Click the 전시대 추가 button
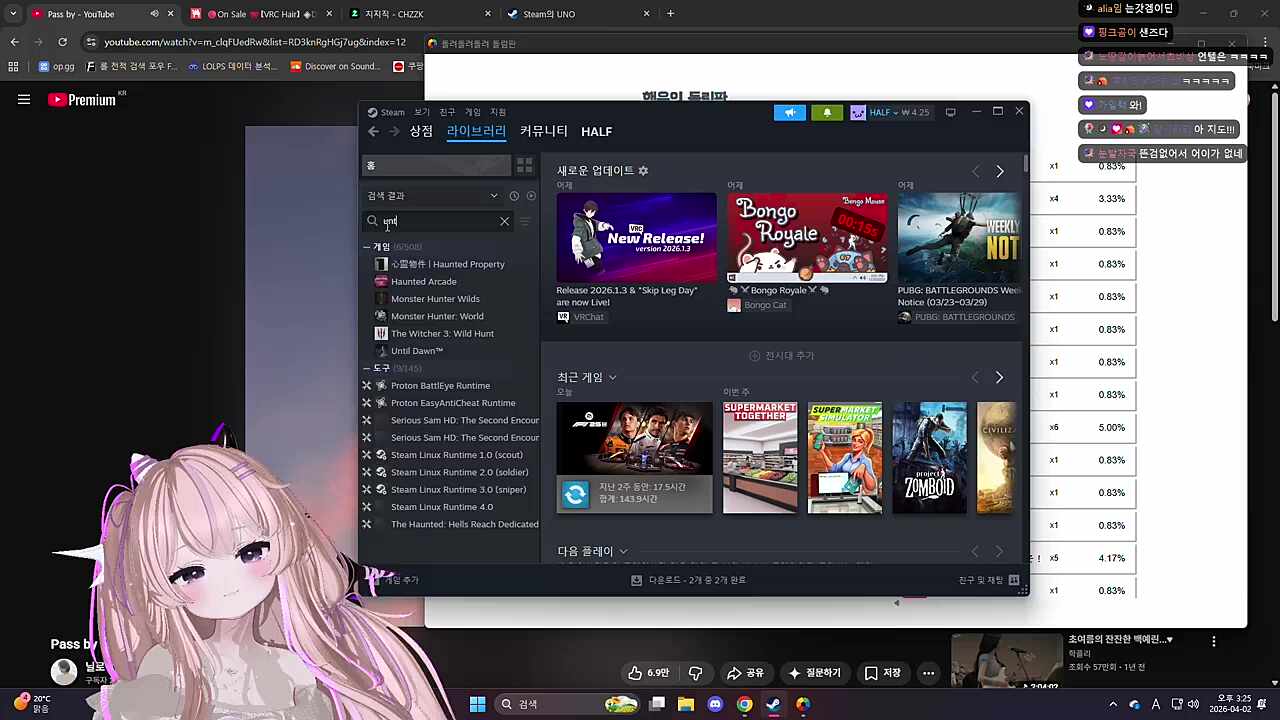The width and height of the screenshot is (1280, 720). pos(782,355)
